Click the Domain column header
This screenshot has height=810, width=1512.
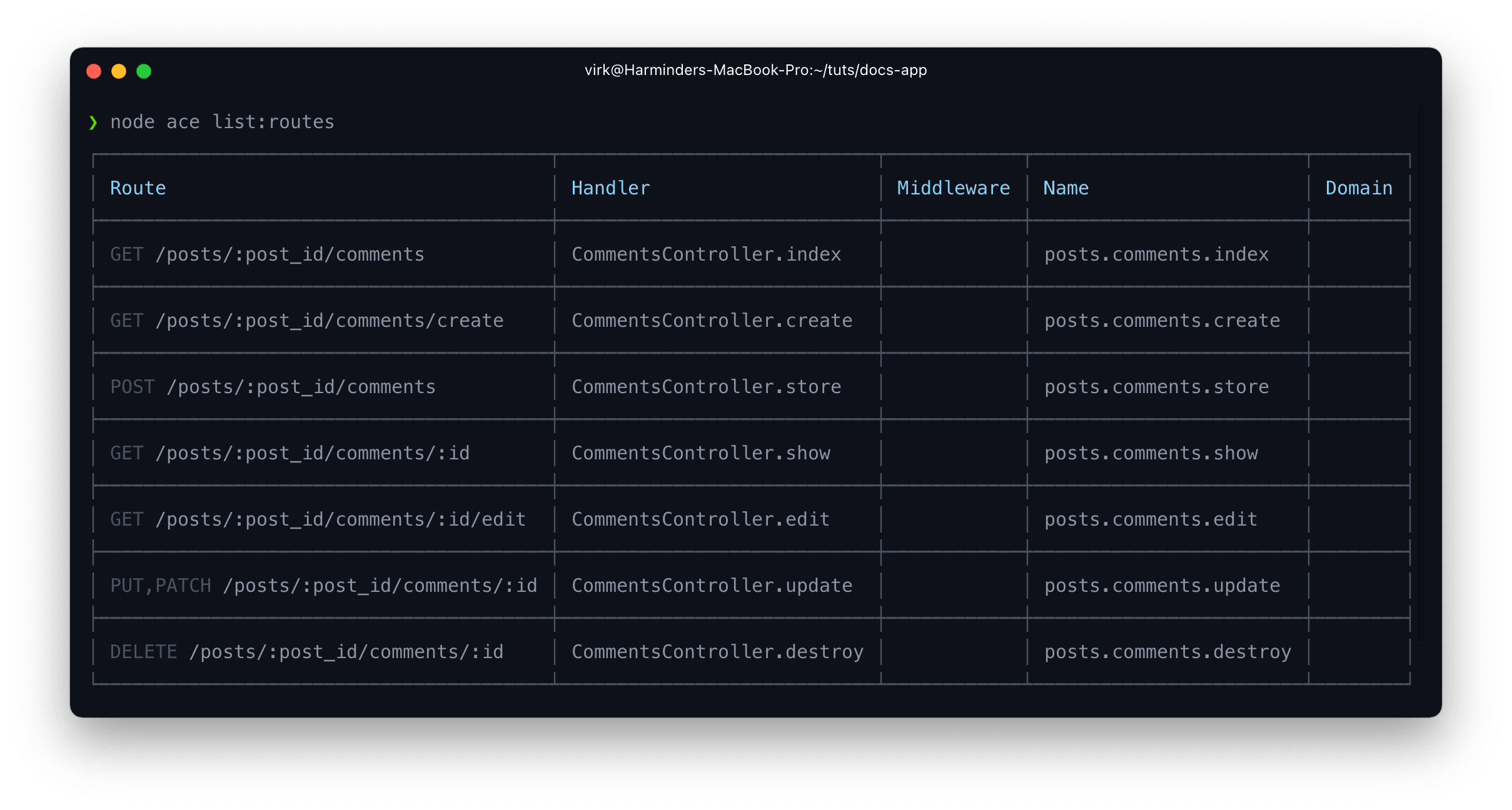point(1359,188)
